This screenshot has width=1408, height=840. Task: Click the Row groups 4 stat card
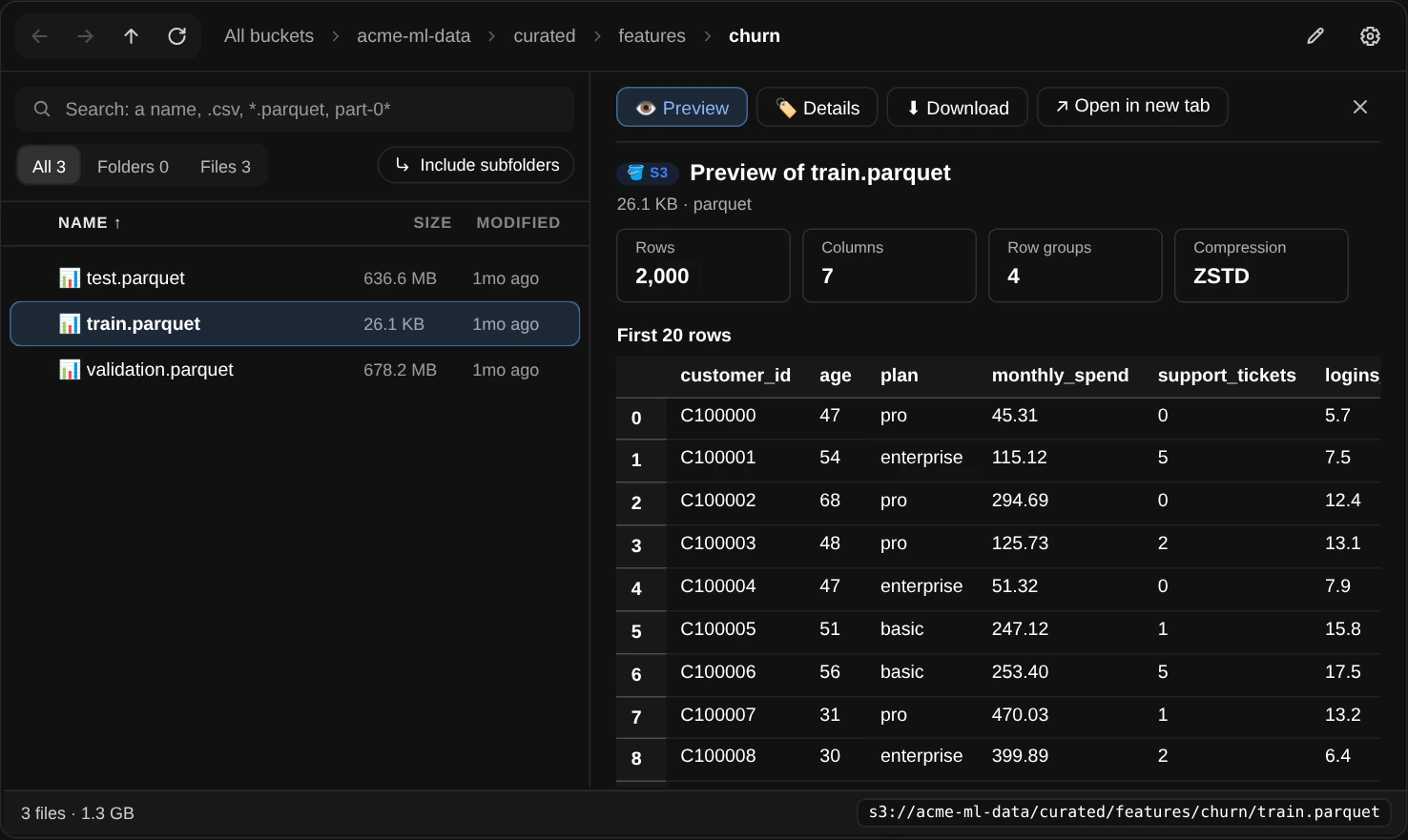click(1075, 265)
